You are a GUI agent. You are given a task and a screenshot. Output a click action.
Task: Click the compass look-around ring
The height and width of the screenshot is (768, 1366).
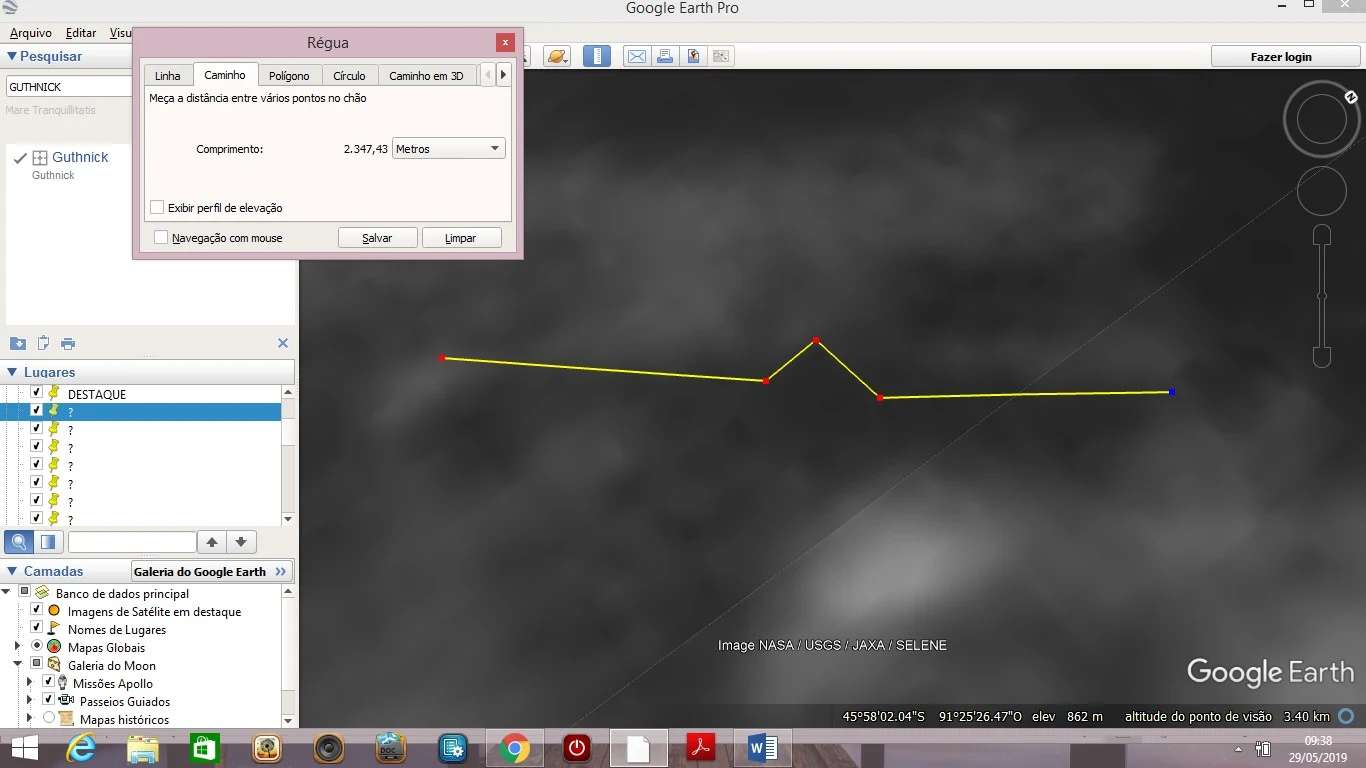1321,120
